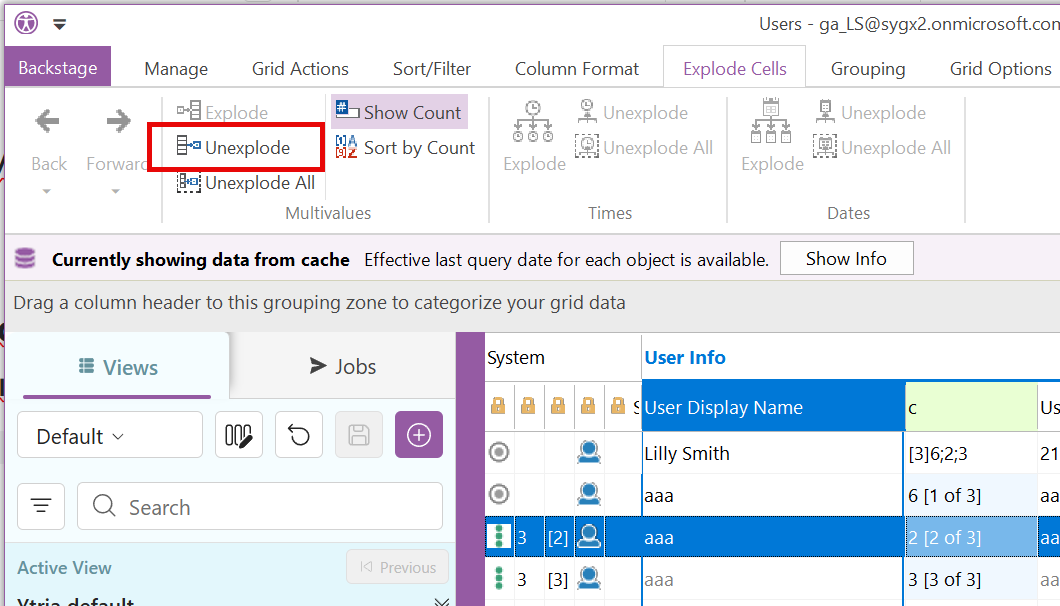The width and height of the screenshot is (1060, 606).
Task: Click the filter lines icon beside Search
Action: [41, 507]
